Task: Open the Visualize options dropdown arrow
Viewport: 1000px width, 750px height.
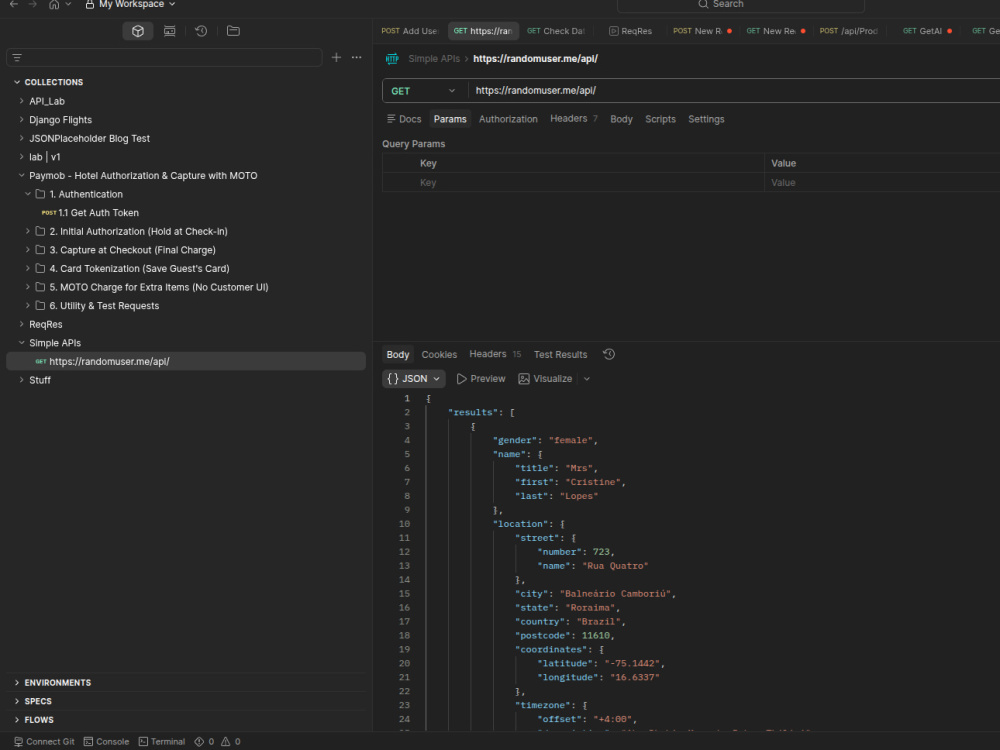Action: pos(587,379)
